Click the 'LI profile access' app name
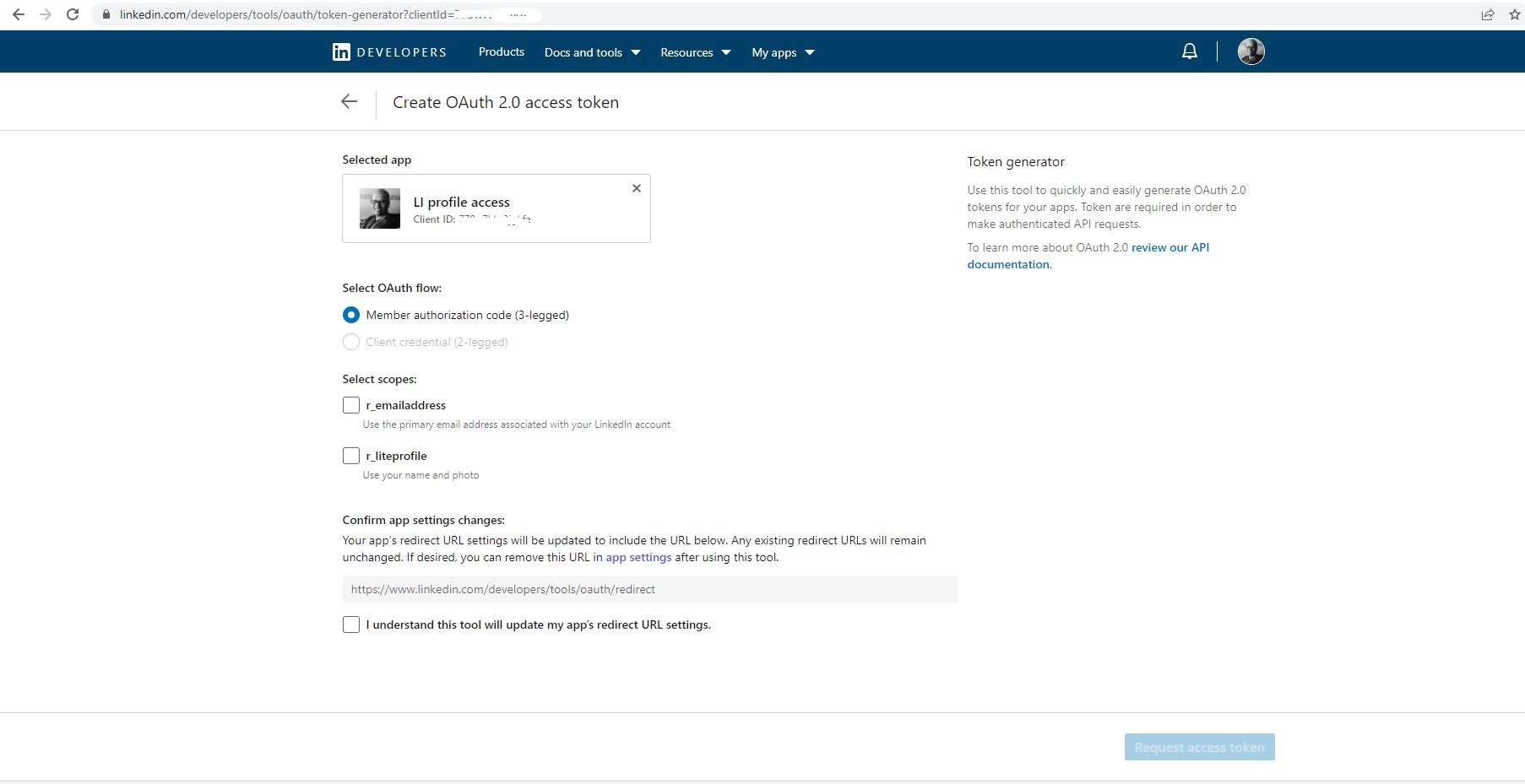Image resolution: width=1525 pixels, height=784 pixels. click(x=461, y=202)
